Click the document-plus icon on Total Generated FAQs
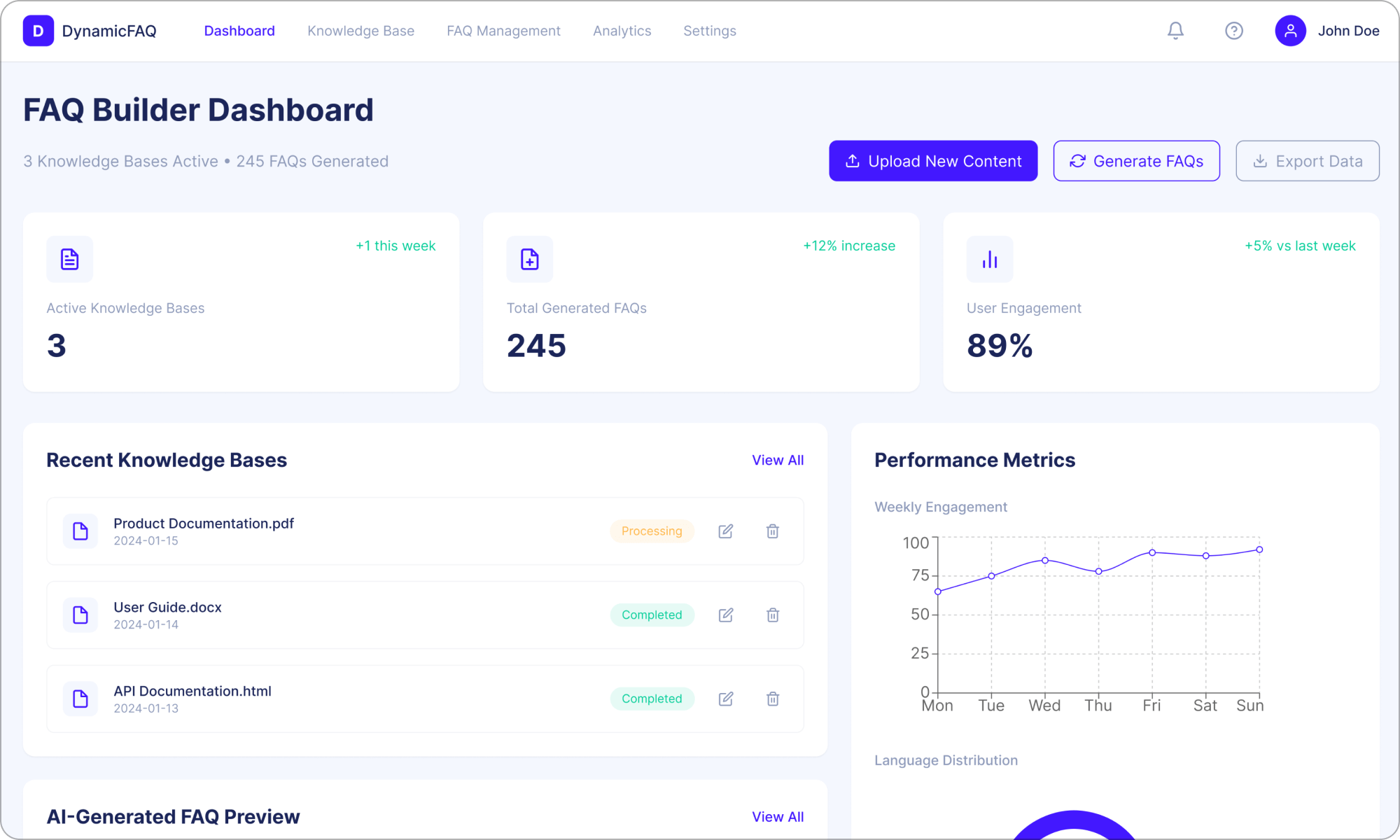Viewport: 1400px width, 840px height. (530, 259)
